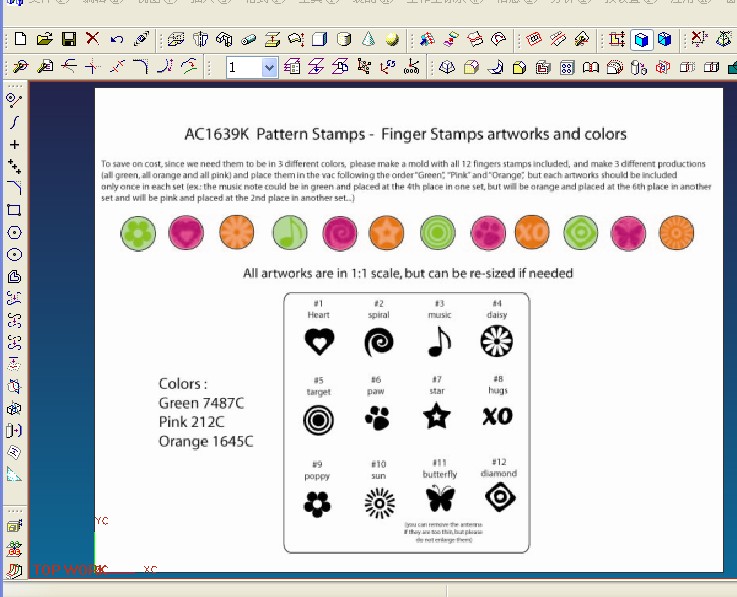Click the pink heart stamp circle
737x597 pixels.
coord(186,233)
